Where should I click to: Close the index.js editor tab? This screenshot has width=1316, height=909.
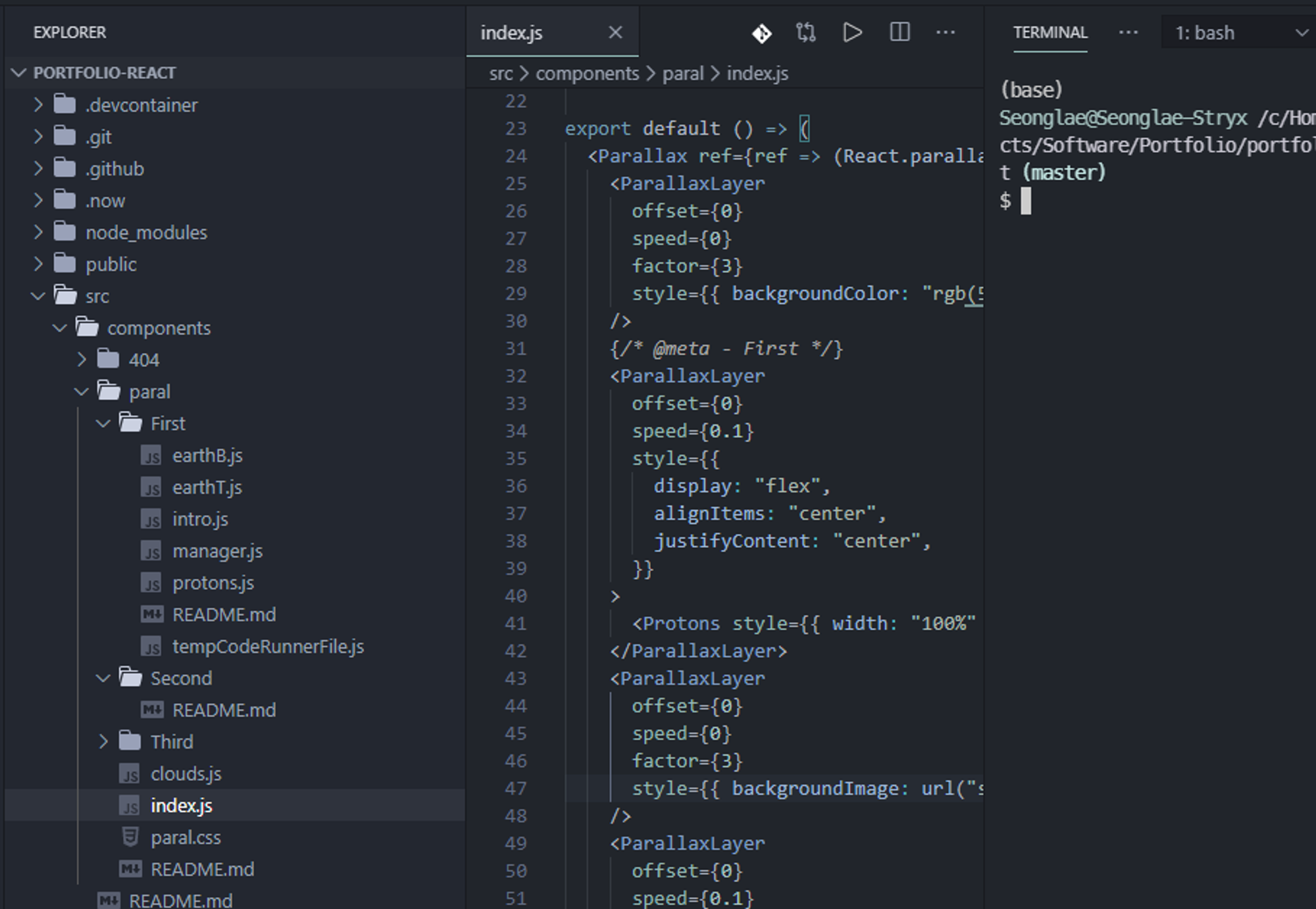click(615, 32)
